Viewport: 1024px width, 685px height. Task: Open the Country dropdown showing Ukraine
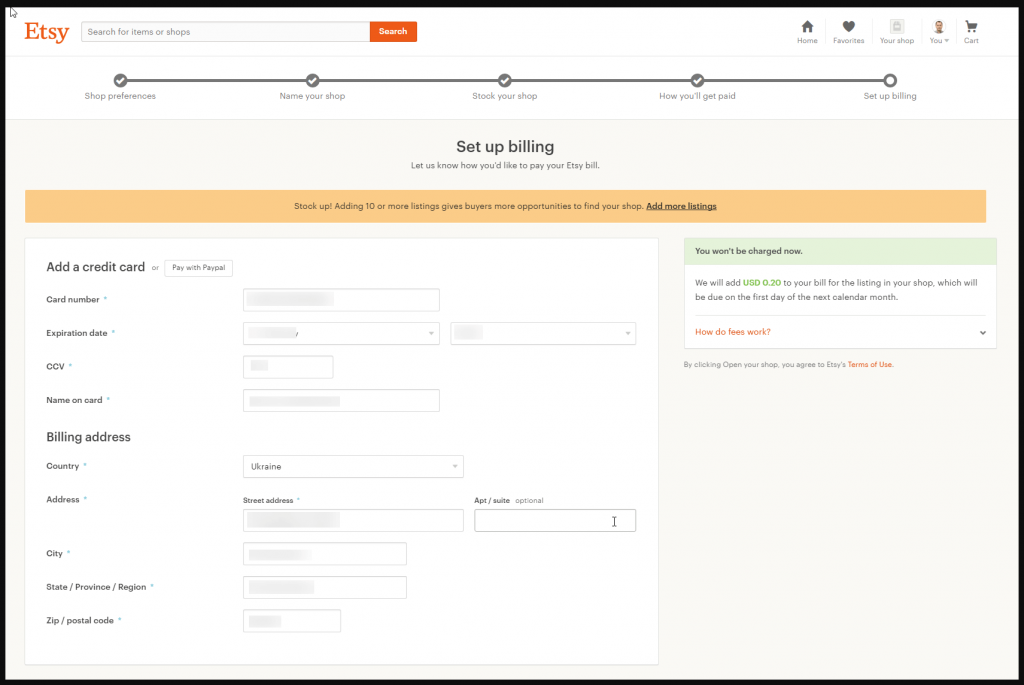(353, 466)
